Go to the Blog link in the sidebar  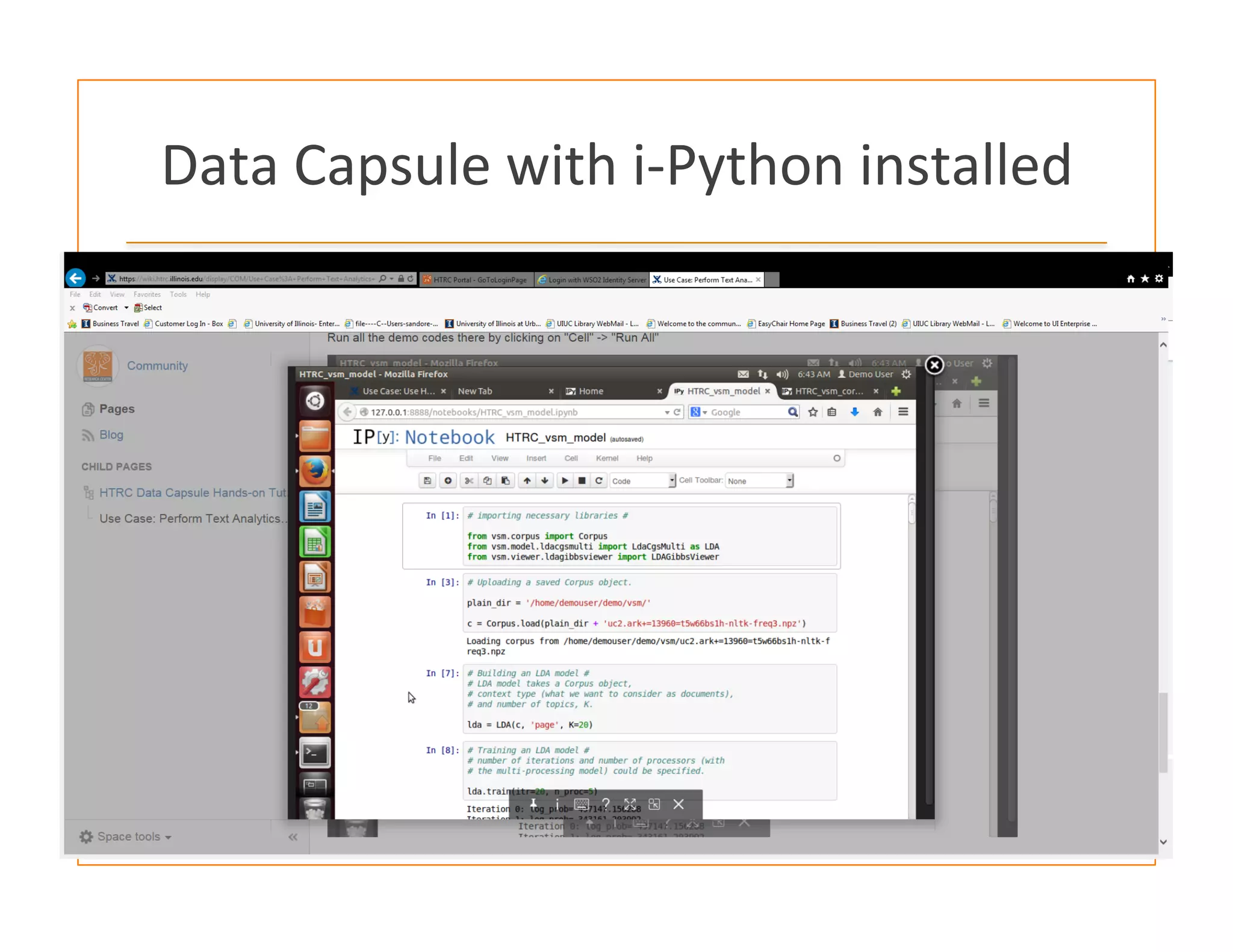tap(111, 435)
